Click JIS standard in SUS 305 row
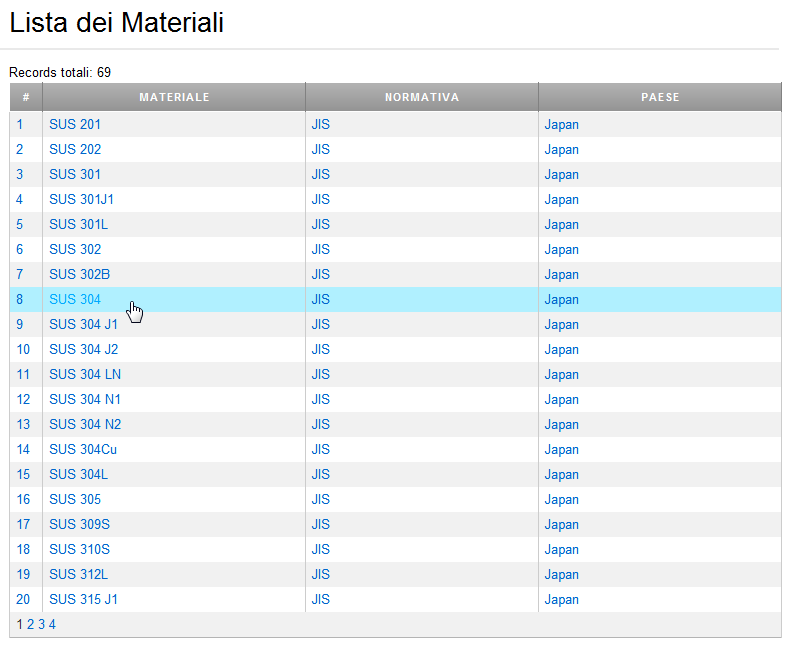The width and height of the screenshot is (791, 650). click(320, 499)
